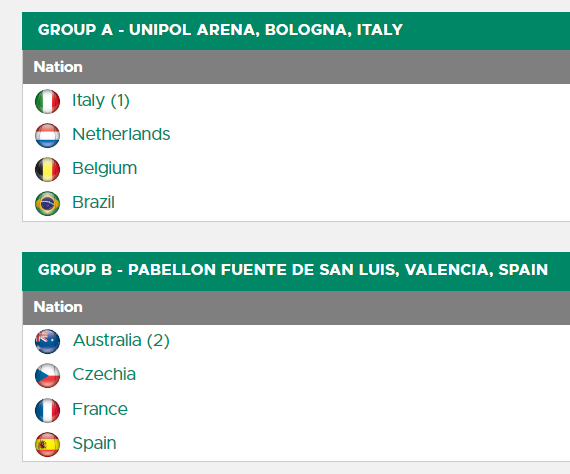Click the France flag icon
This screenshot has width=570, height=474.
[47, 410]
